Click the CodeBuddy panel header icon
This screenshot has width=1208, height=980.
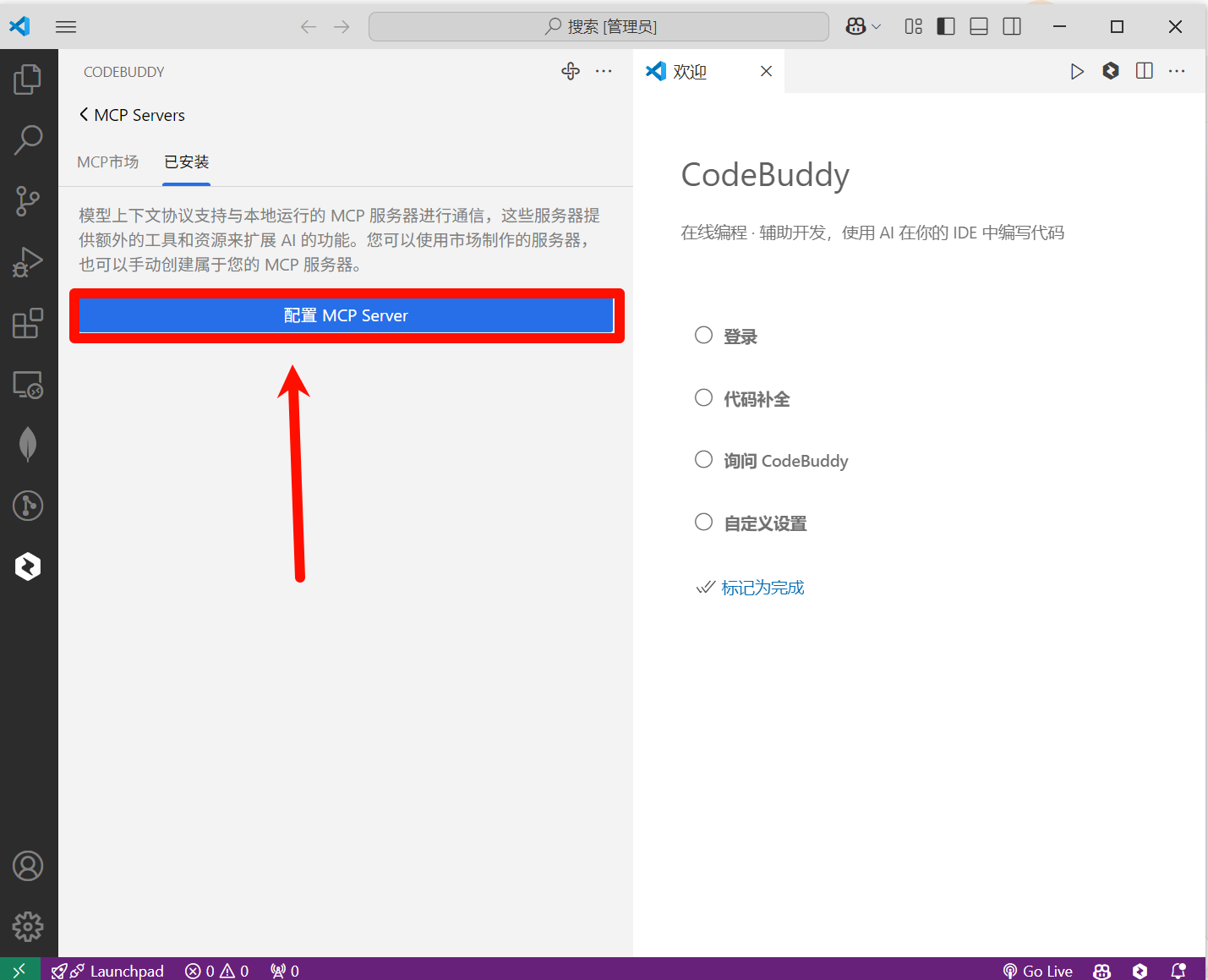[571, 72]
